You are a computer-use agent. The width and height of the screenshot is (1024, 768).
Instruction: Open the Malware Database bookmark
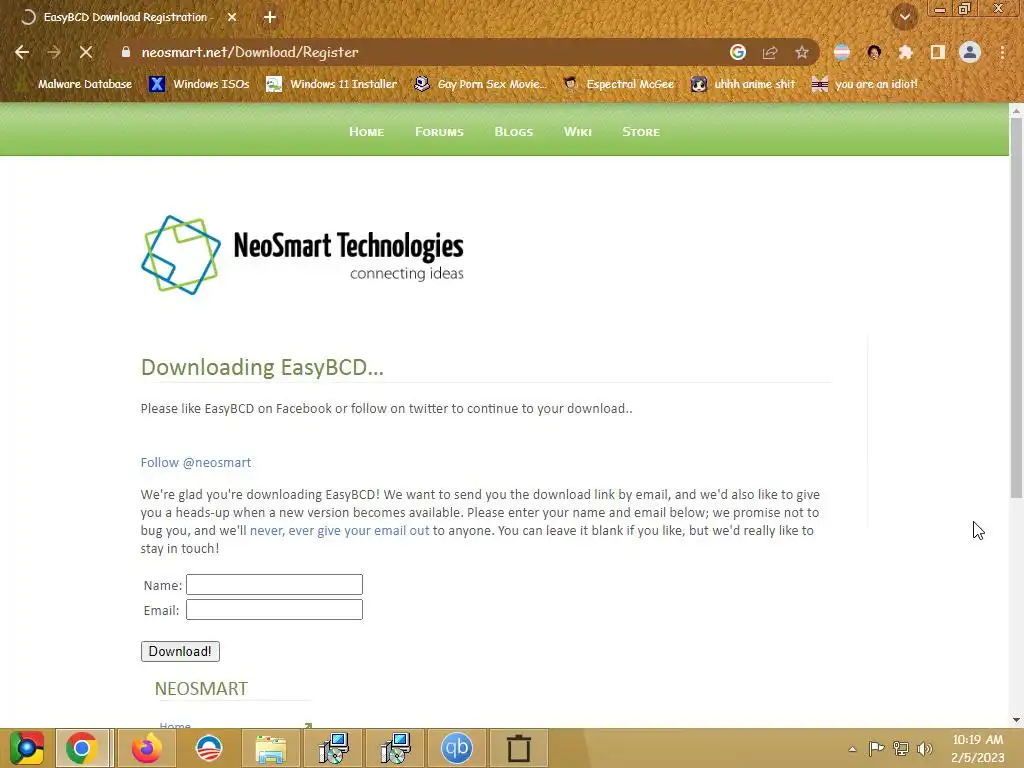pos(74,84)
